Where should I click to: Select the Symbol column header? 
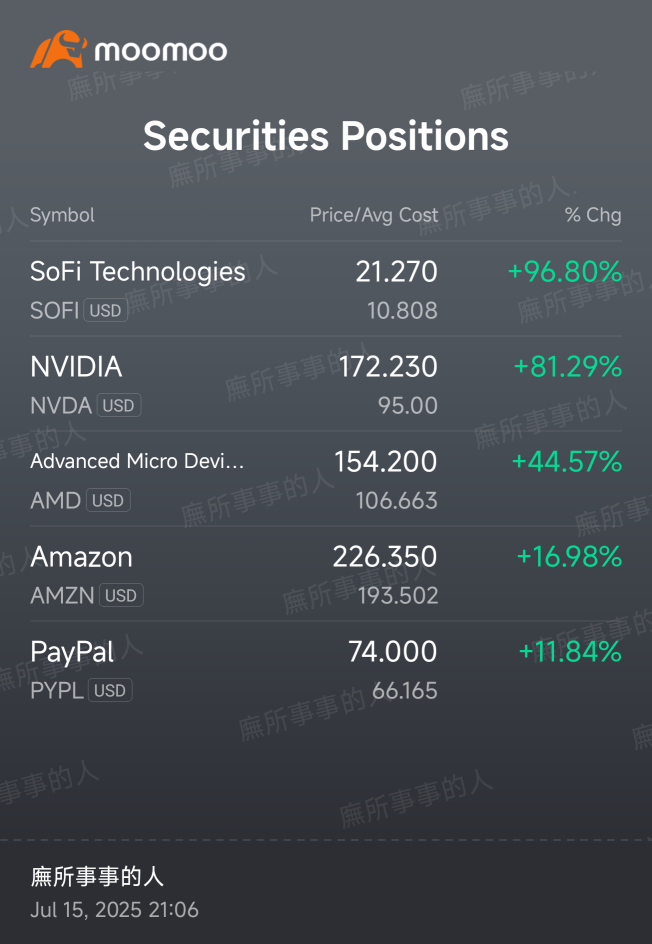[63, 215]
